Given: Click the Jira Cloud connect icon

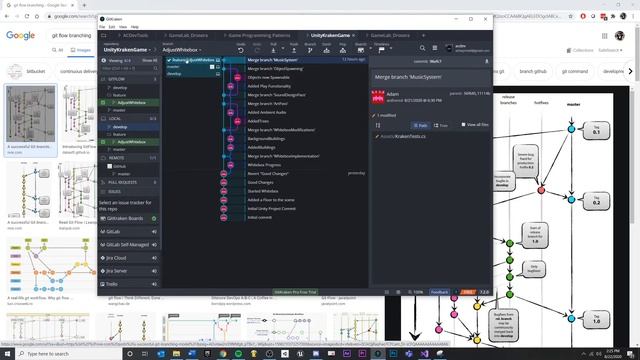Looking at the screenshot, I should 154,258.
